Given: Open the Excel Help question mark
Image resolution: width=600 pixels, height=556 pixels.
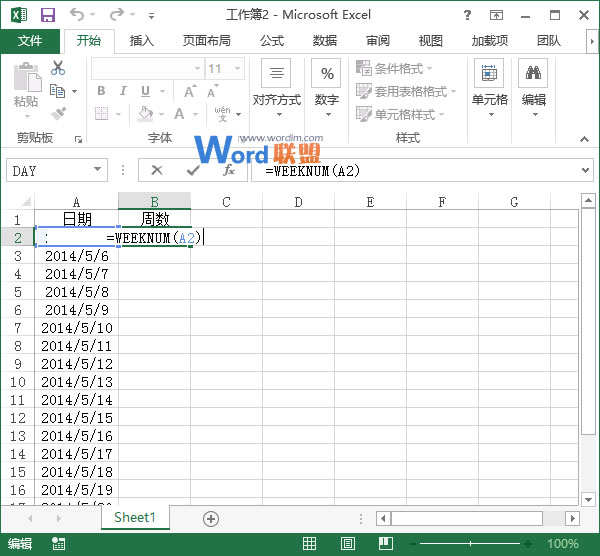Looking at the screenshot, I should coord(467,15).
